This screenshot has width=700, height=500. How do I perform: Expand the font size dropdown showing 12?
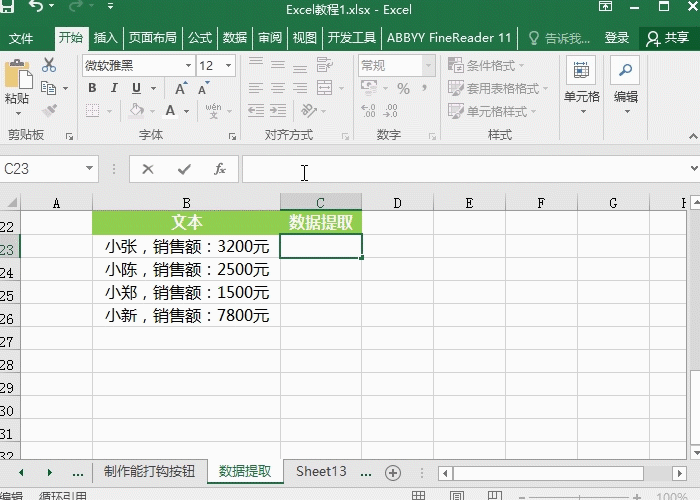pos(229,66)
